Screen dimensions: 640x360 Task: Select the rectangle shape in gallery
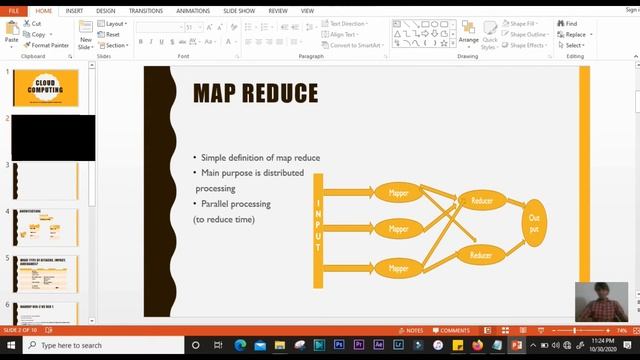click(x=425, y=24)
